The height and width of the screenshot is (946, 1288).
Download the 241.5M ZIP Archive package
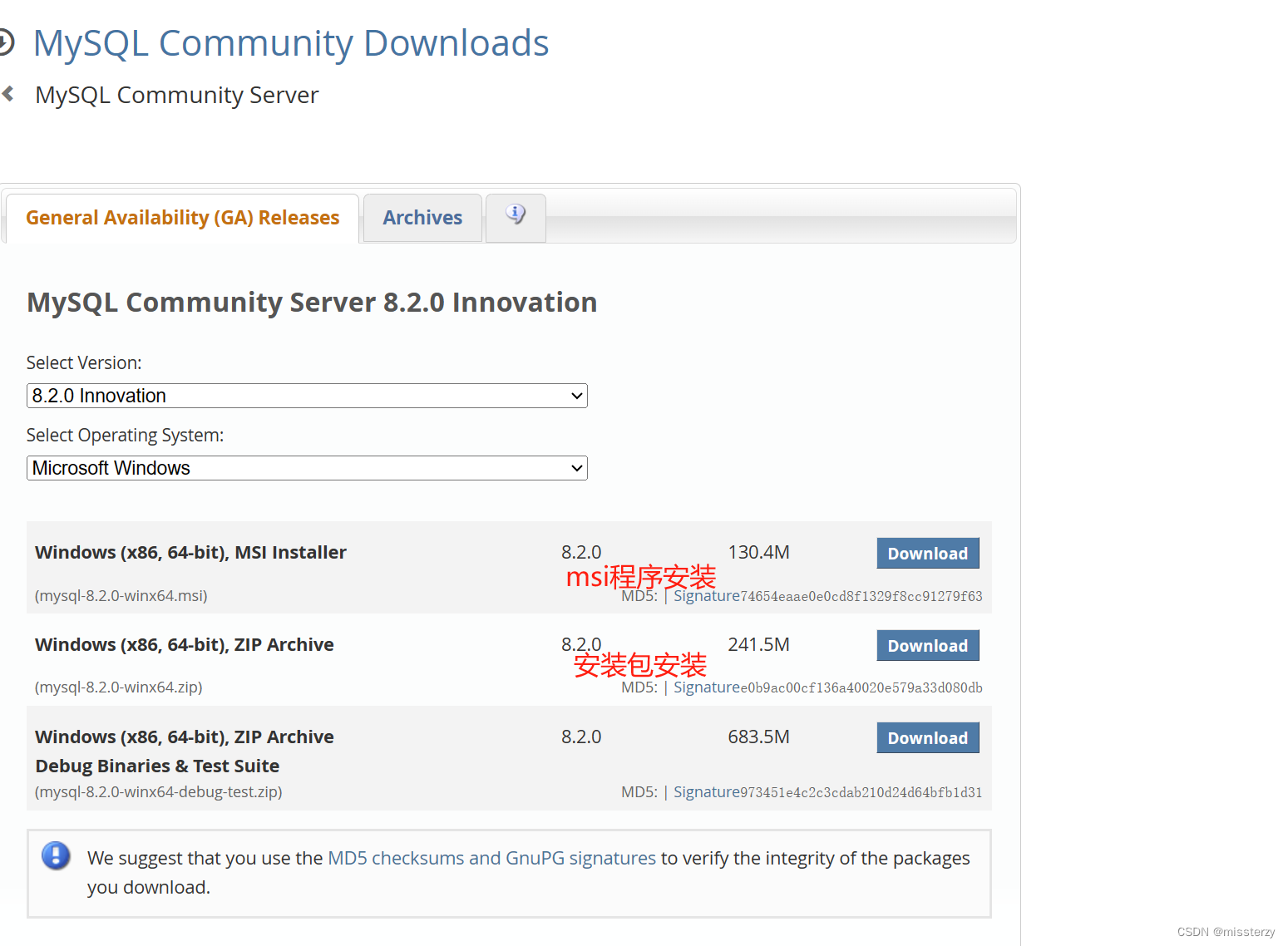tap(928, 646)
